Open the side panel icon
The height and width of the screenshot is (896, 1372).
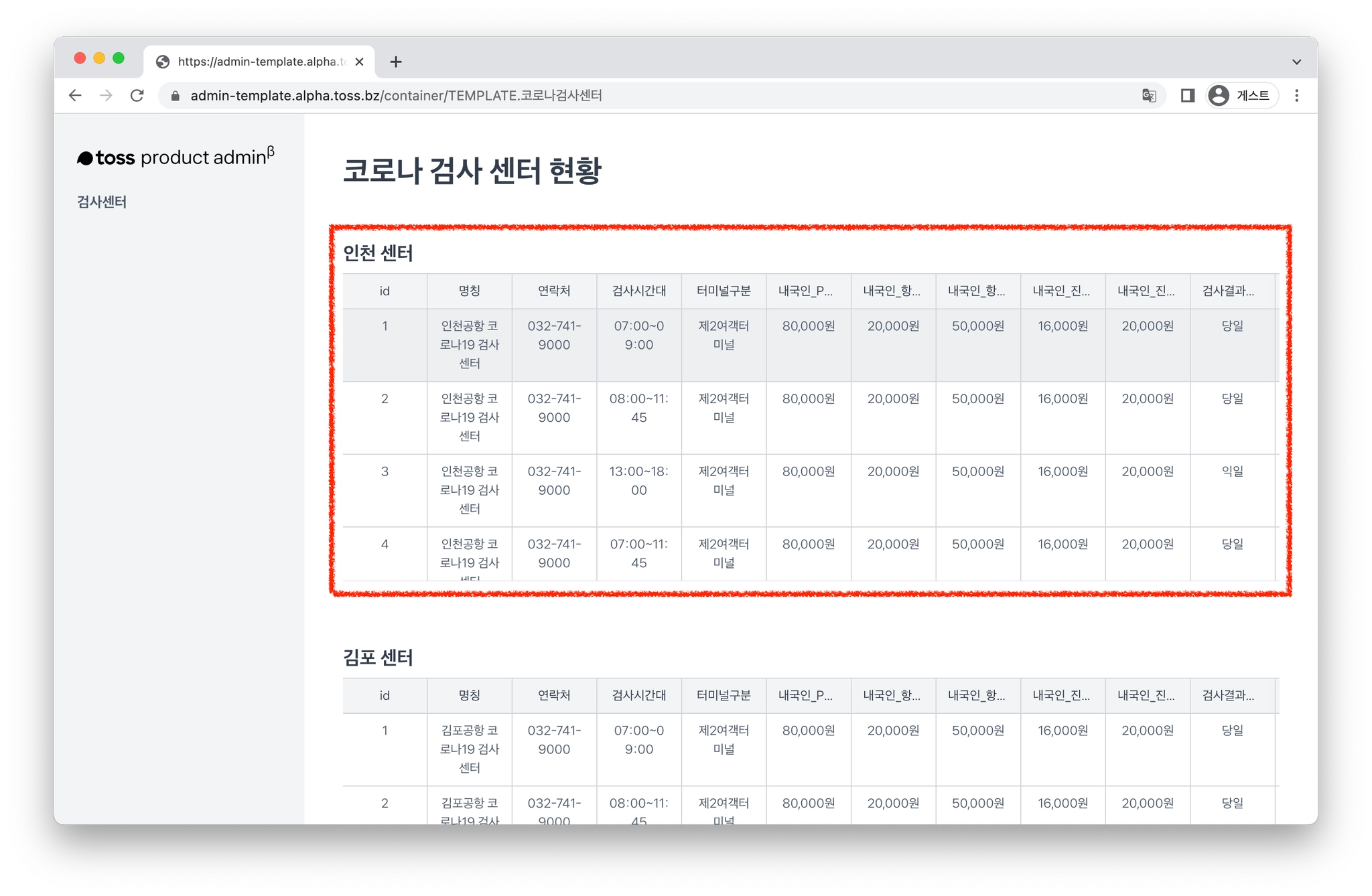[1188, 96]
